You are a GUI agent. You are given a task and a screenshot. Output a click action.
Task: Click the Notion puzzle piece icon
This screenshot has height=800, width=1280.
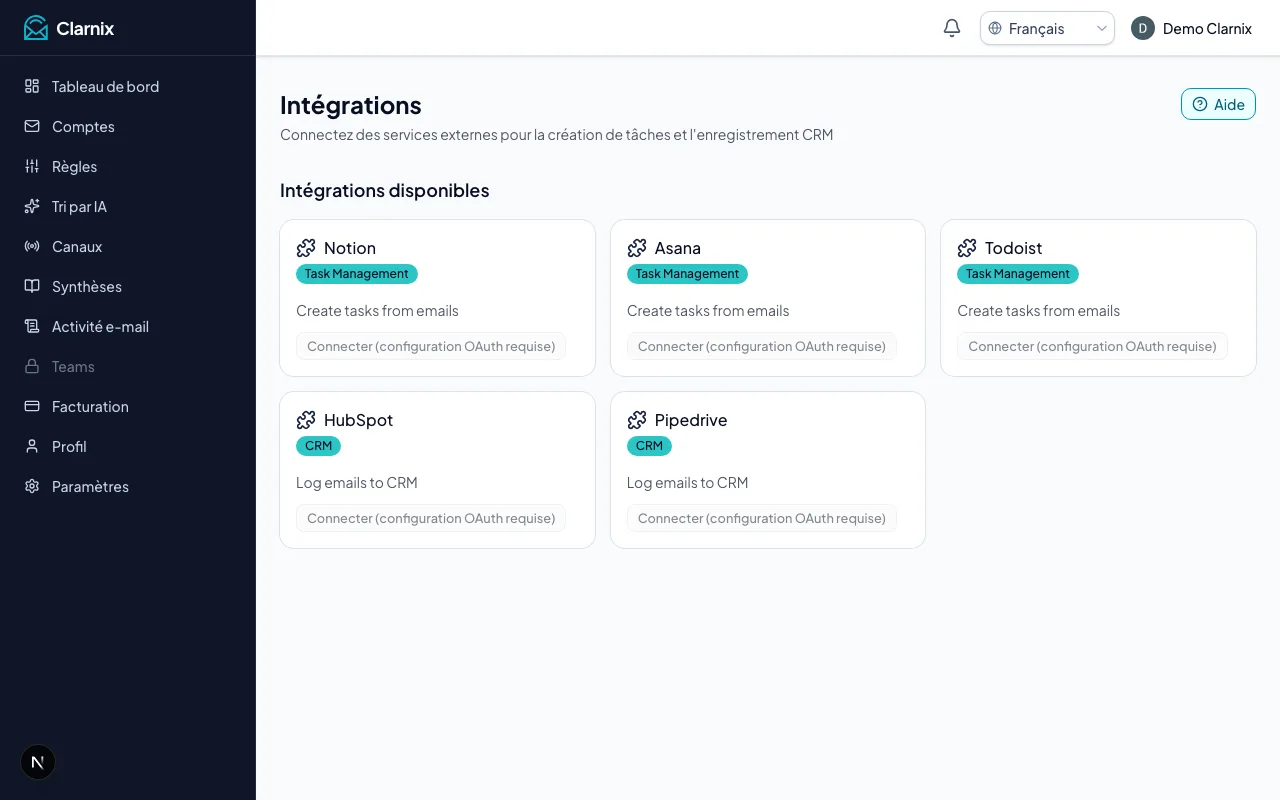tap(306, 248)
